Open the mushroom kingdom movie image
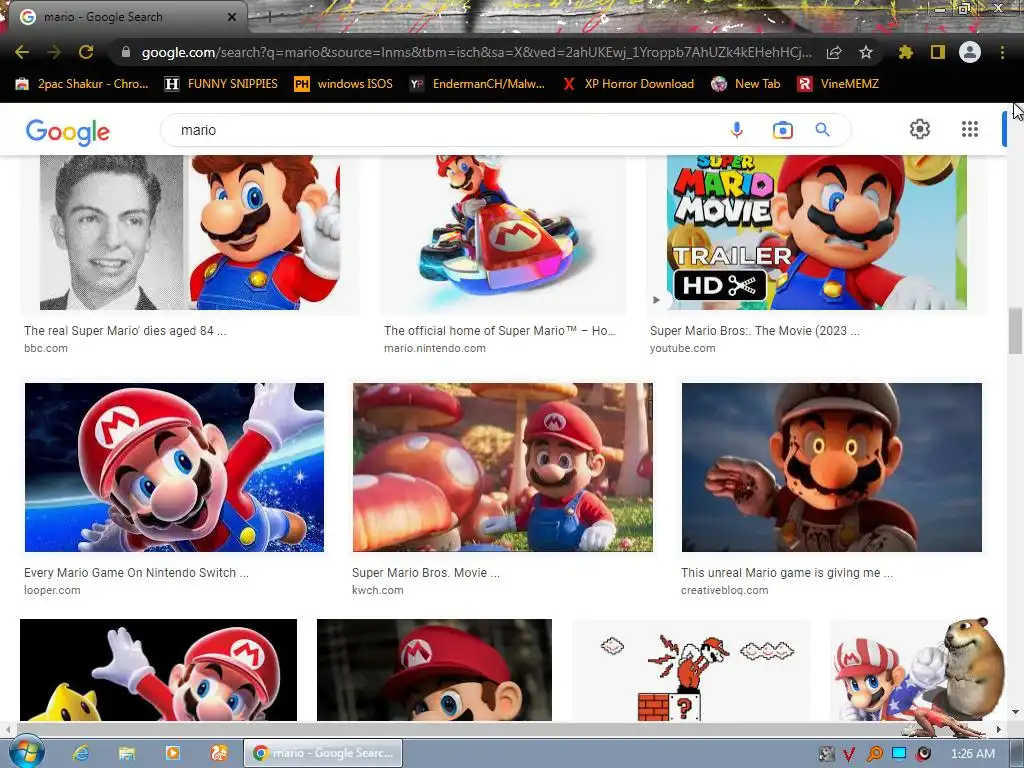 [x=503, y=468]
